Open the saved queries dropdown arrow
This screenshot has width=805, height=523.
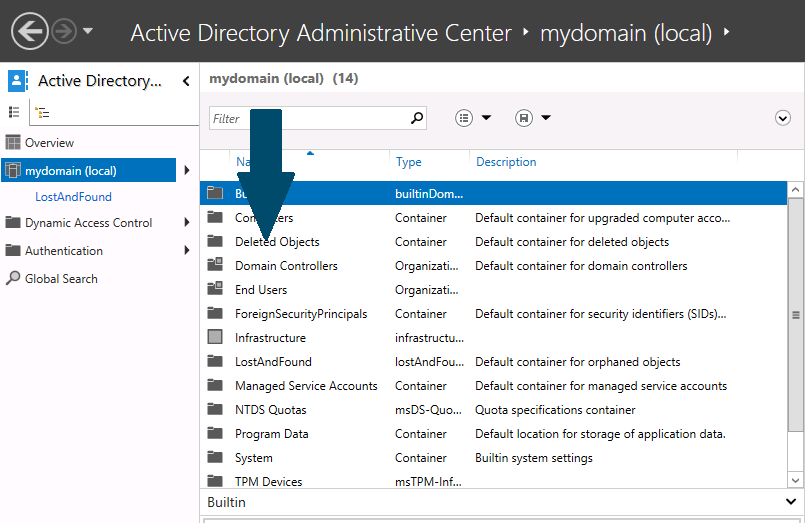click(x=546, y=118)
